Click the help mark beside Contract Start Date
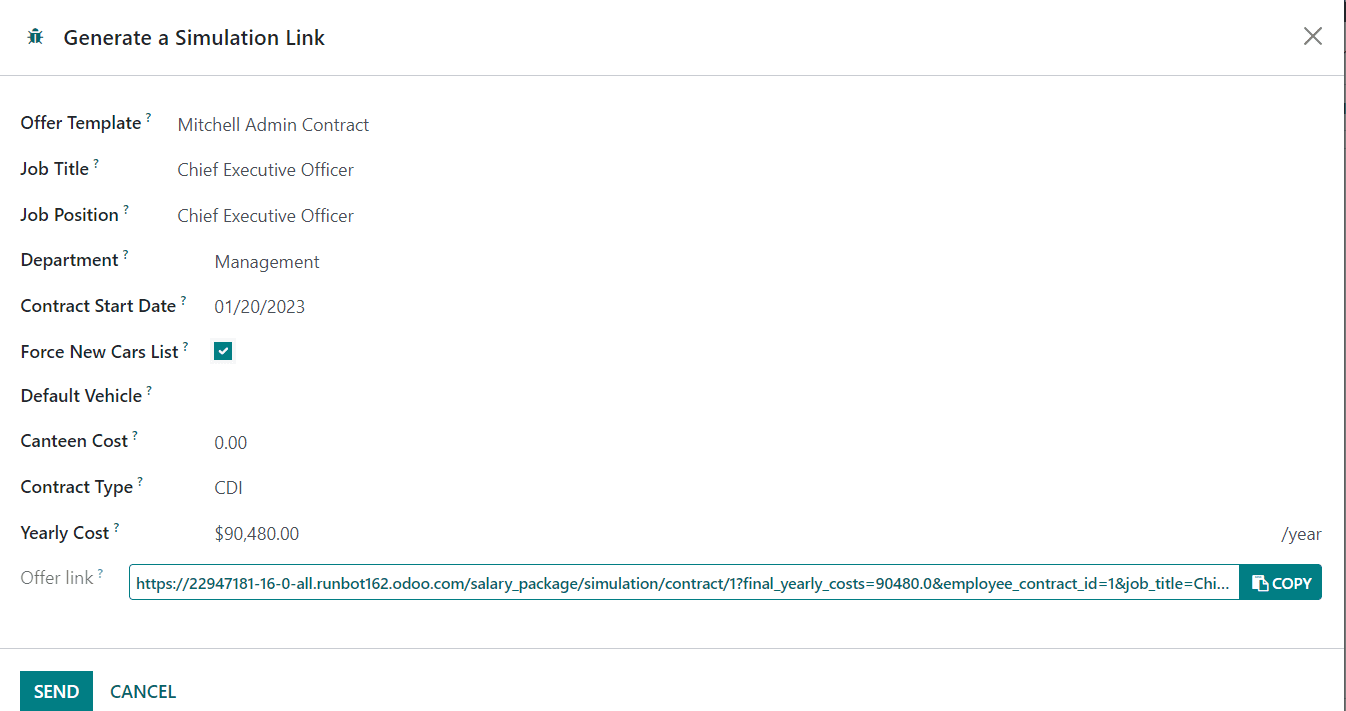1346x711 pixels. (184, 301)
